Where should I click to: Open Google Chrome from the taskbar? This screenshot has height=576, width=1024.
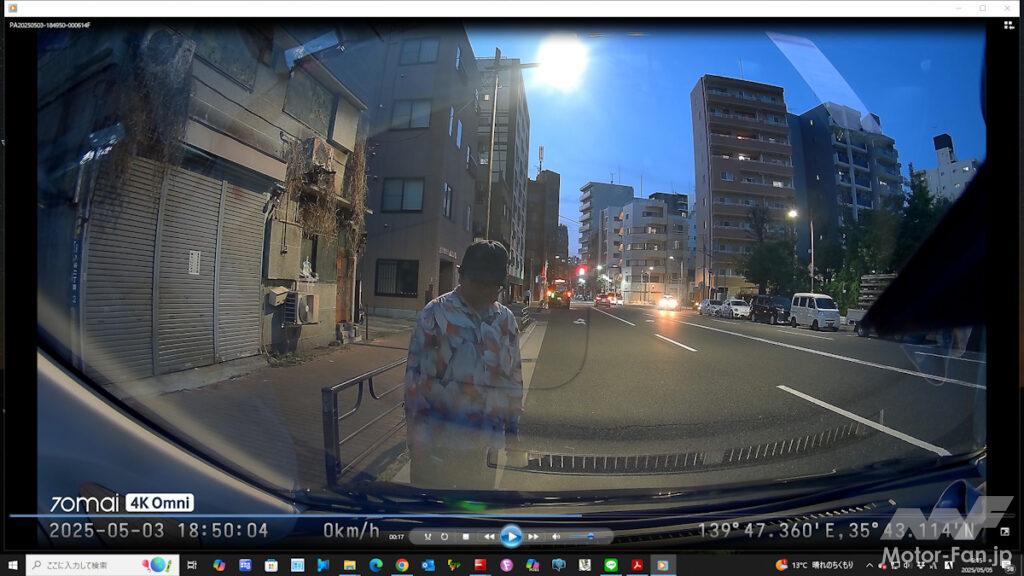(x=401, y=565)
